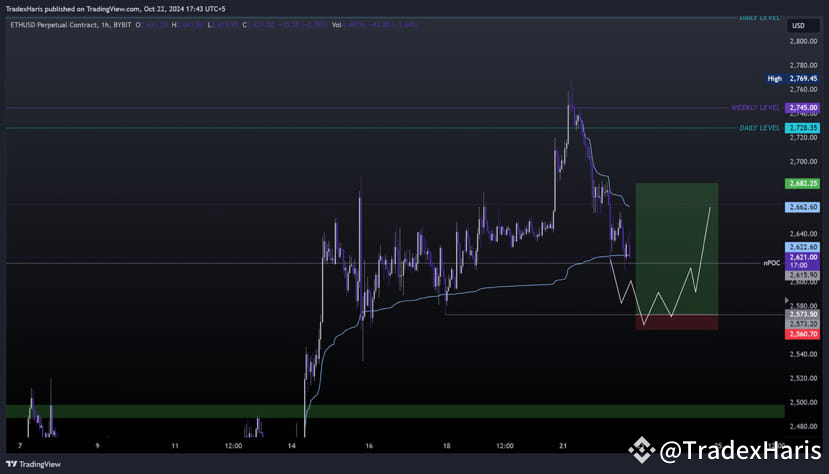Click the Vol indicator label
Screen dimensions: 829x474
click(336, 25)
